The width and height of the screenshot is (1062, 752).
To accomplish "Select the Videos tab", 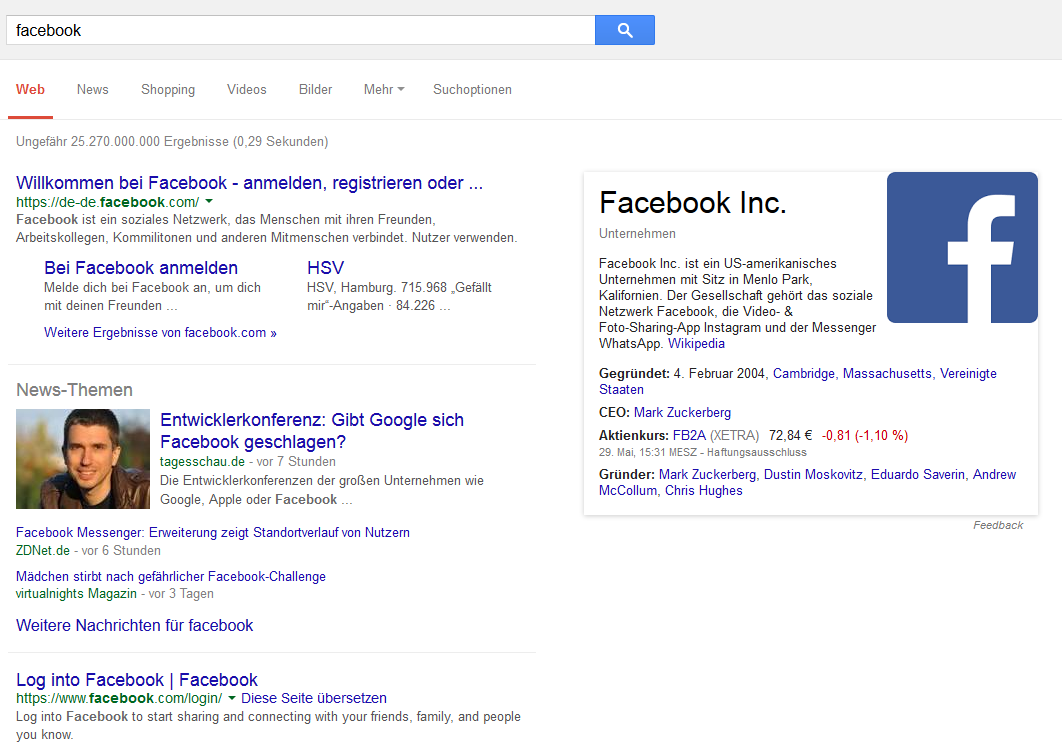I will (246, 89).
